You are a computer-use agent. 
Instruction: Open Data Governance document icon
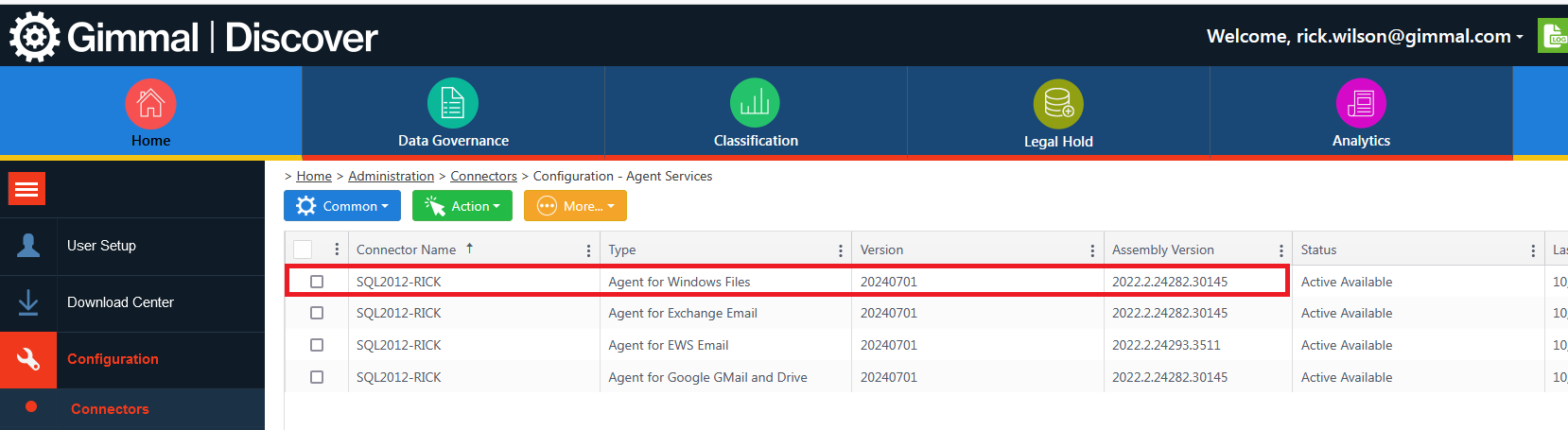point(453,103)
